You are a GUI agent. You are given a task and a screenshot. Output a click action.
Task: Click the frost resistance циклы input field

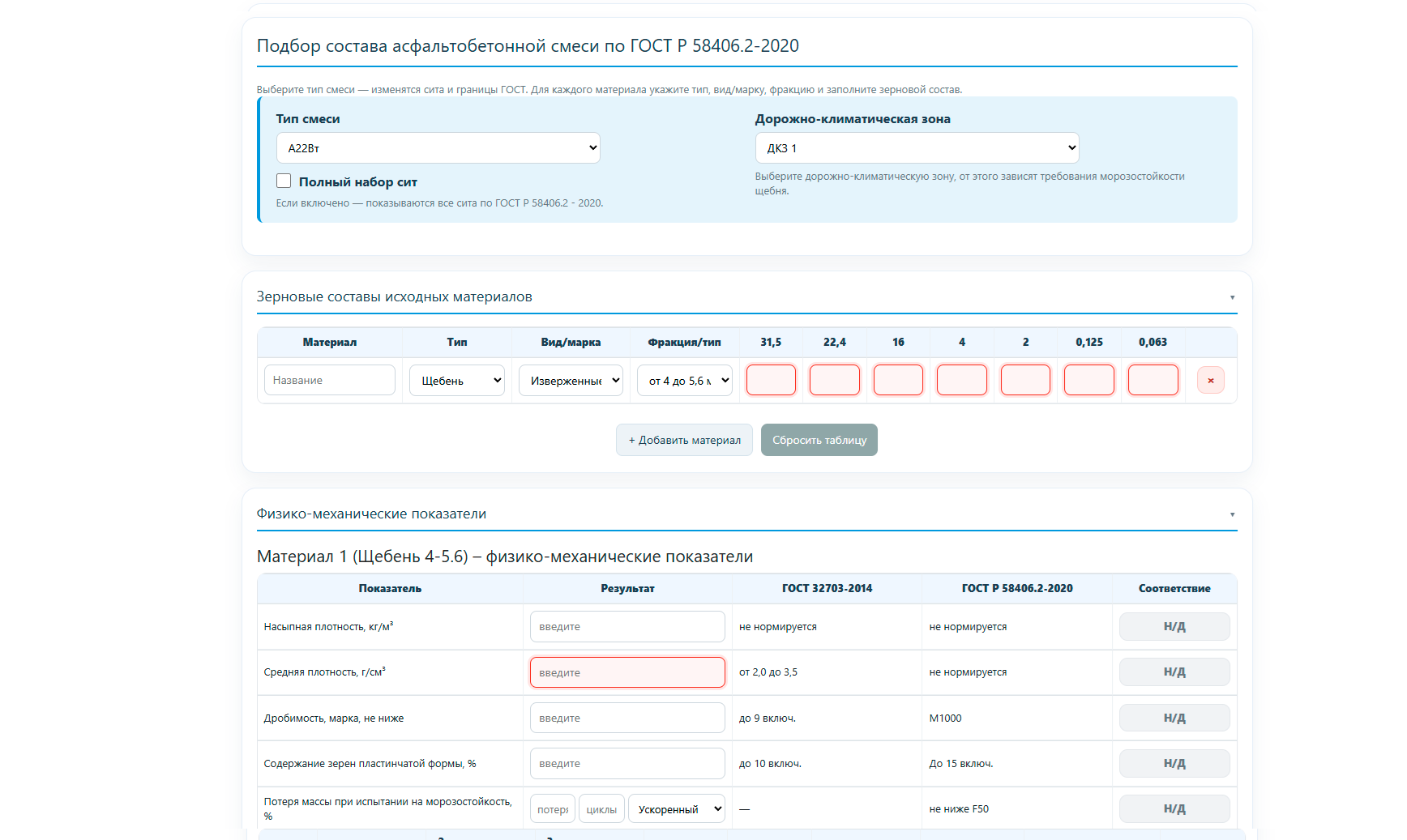601,809
